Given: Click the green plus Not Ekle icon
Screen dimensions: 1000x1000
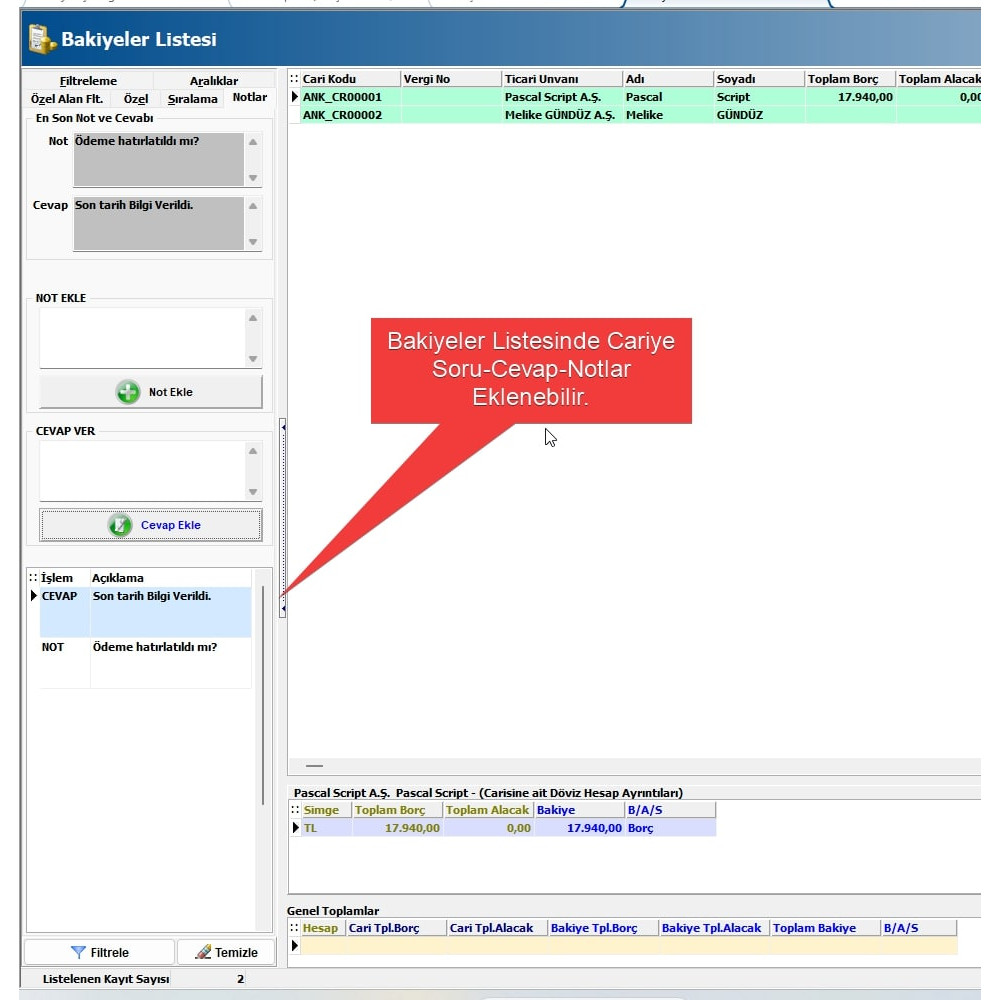Looking at the screenshot, I should tap(128, 392).
